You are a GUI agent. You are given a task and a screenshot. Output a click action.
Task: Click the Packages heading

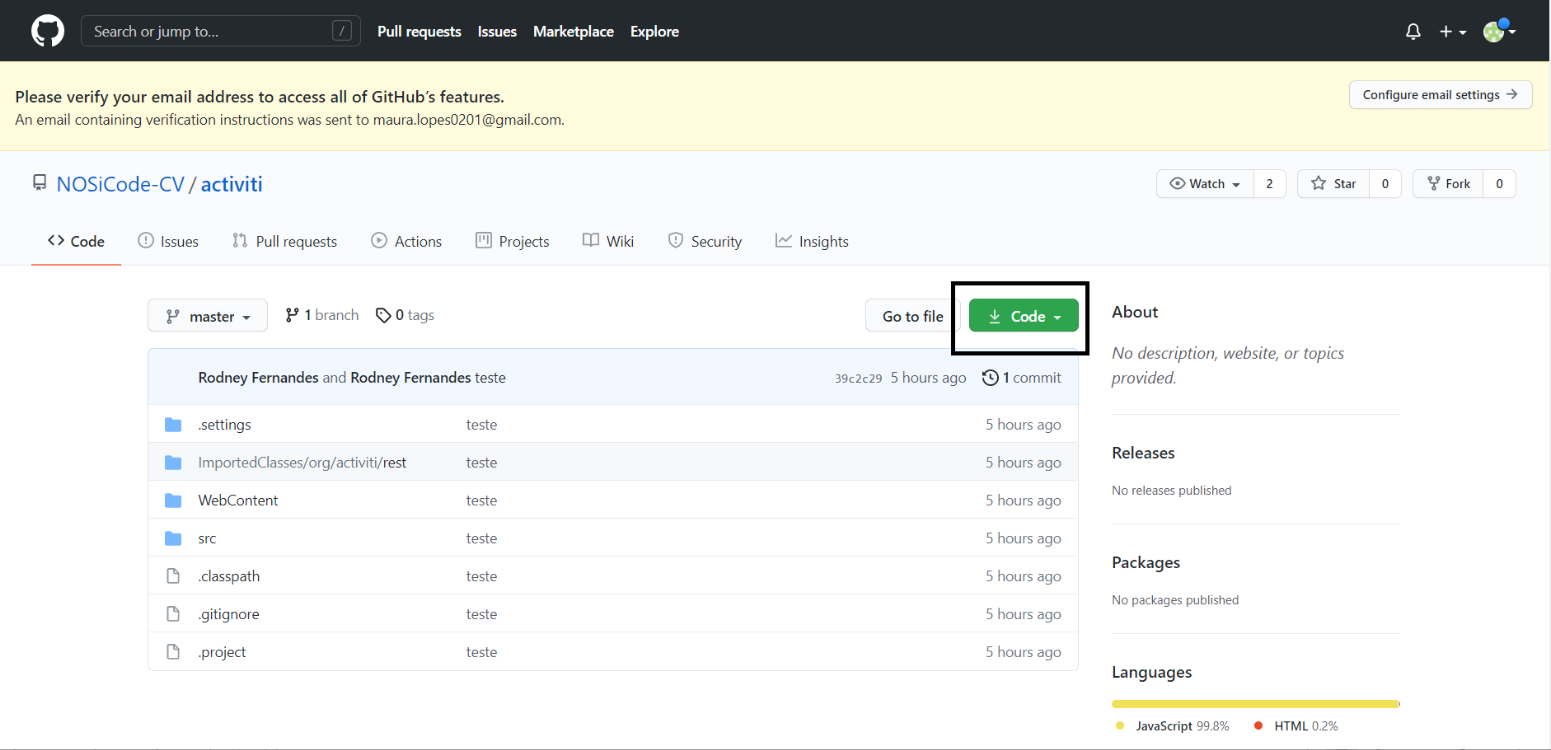coord(1146,563)
